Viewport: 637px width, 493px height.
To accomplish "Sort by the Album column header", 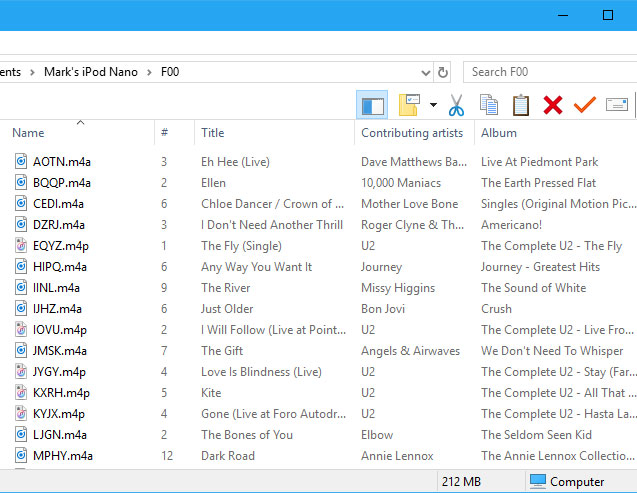I will (499, 133).
